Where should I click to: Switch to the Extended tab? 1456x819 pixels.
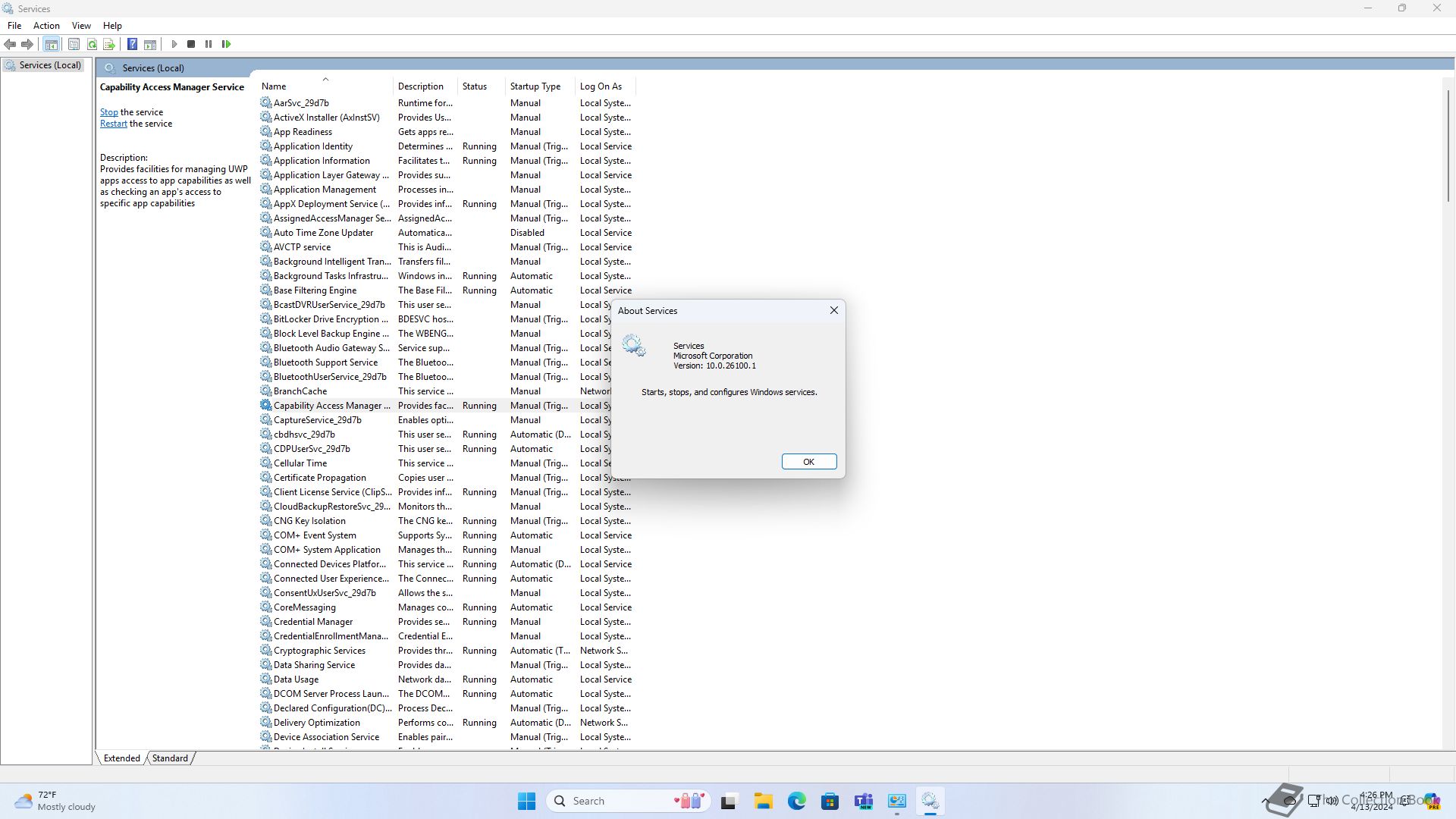pyautogui.click(x=121, y=758)
